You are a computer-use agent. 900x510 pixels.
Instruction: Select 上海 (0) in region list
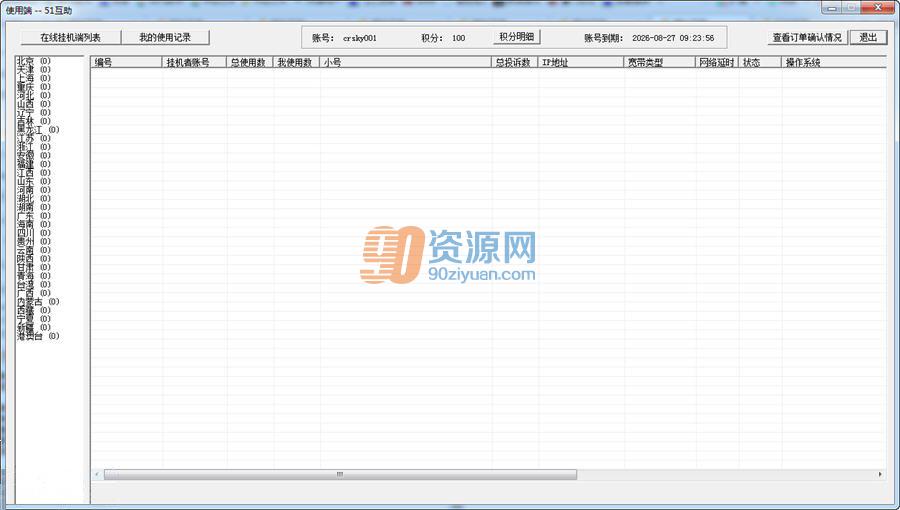pos(33,78)
